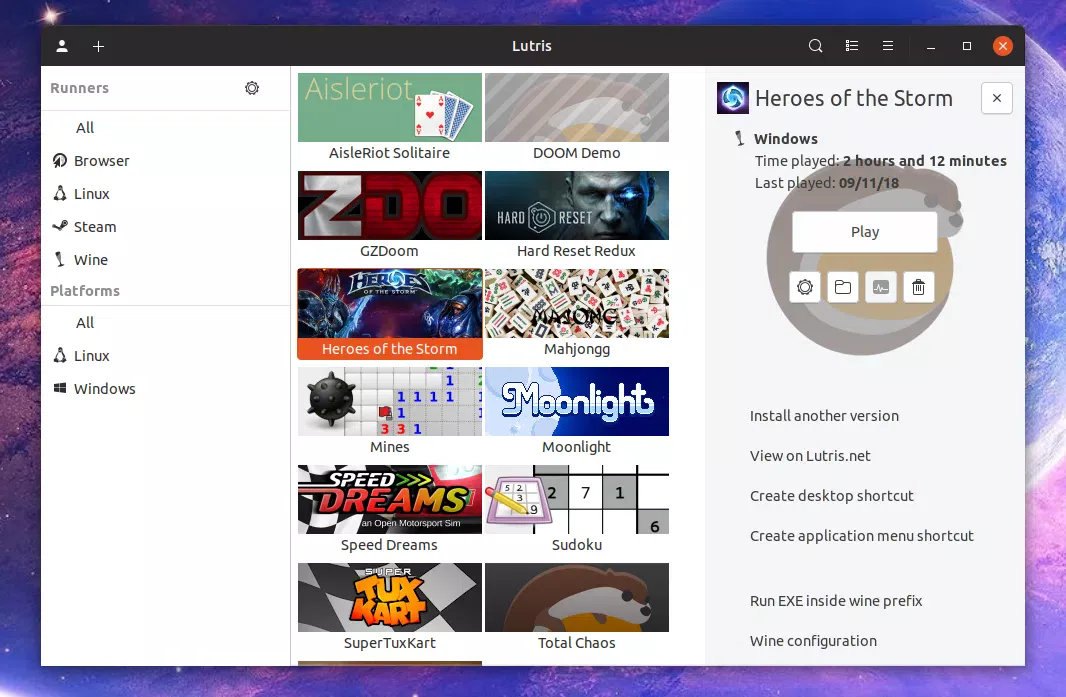This screenshot has width=1066, height=697.
Task: Close the Lutris window
Action: pos(1003,46)
